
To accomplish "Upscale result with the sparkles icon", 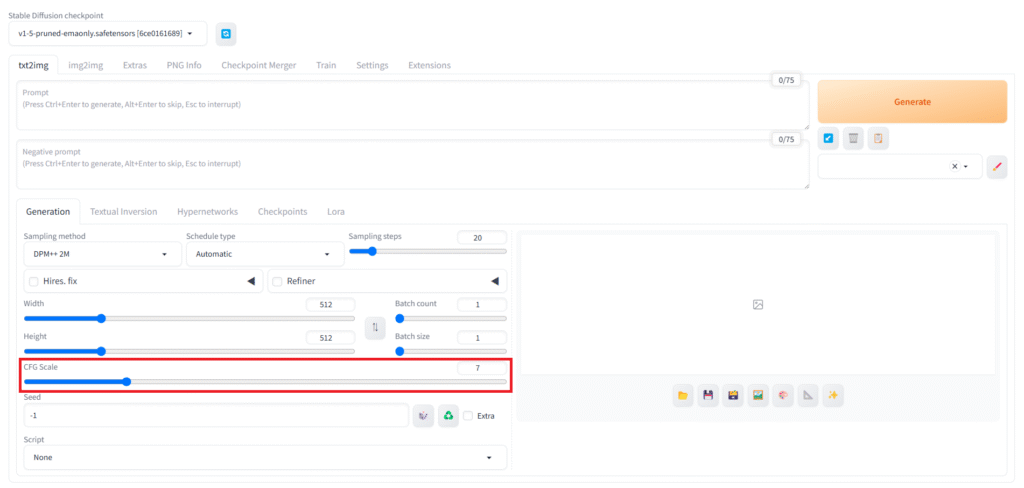I will pyautogui.click(x=832, y=396).
